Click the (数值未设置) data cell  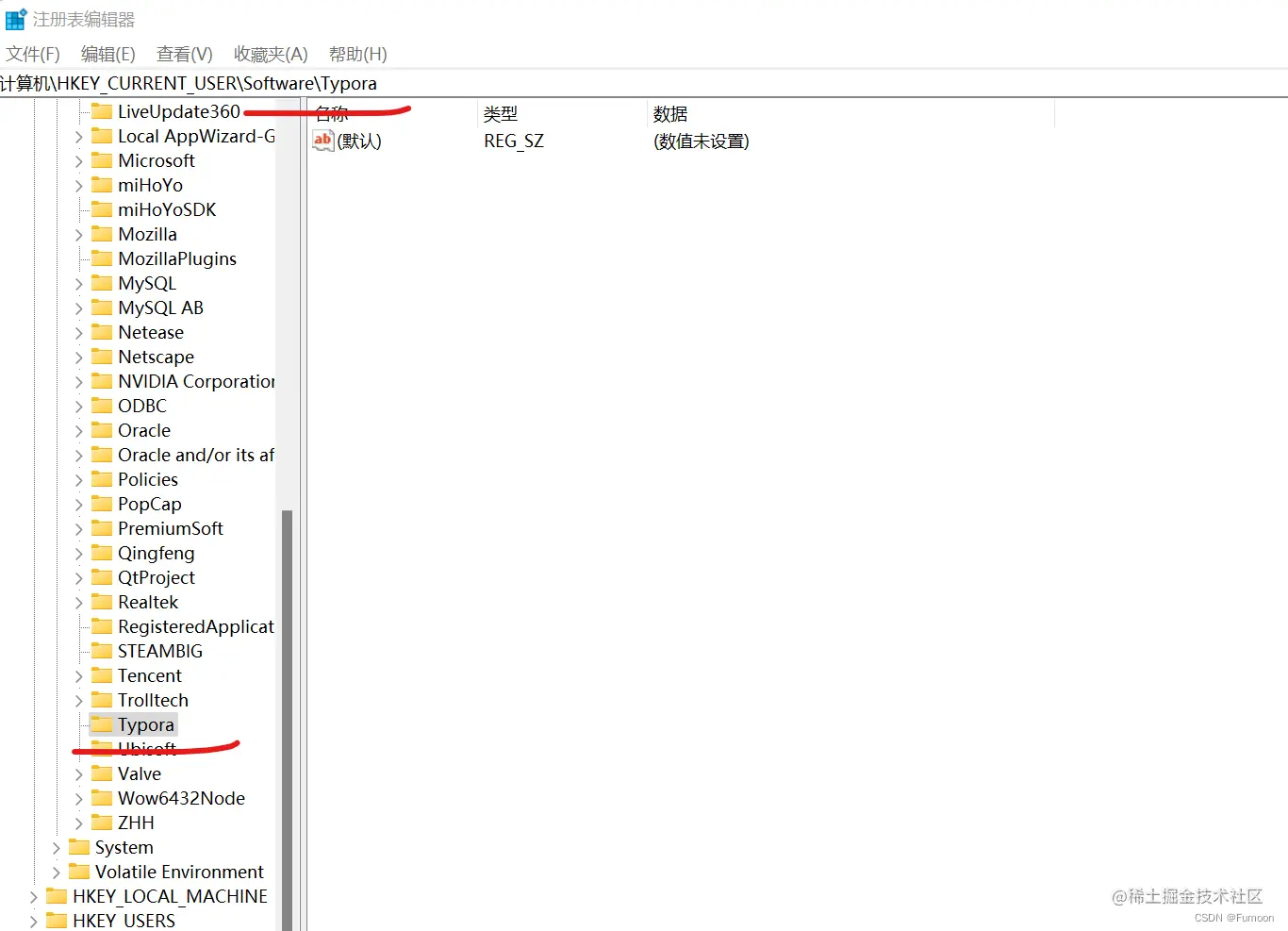(702, 141)
